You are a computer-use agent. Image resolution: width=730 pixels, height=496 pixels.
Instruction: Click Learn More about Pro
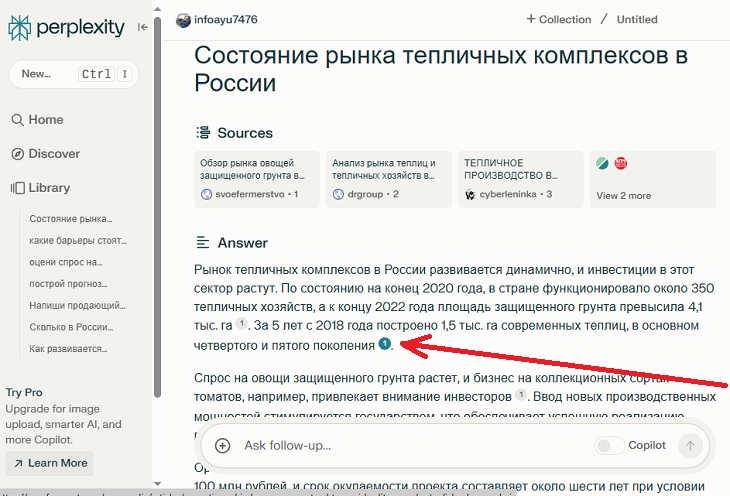coord(50,463)
